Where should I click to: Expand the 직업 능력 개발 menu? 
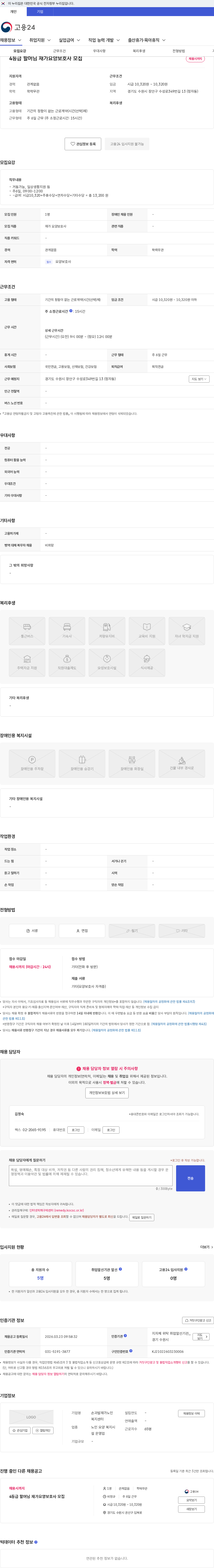point(104,40)
